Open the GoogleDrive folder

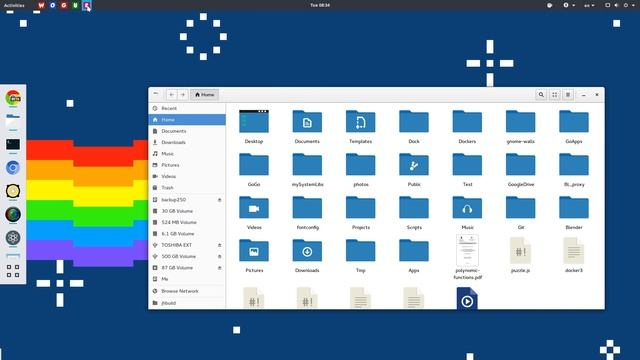520,169
